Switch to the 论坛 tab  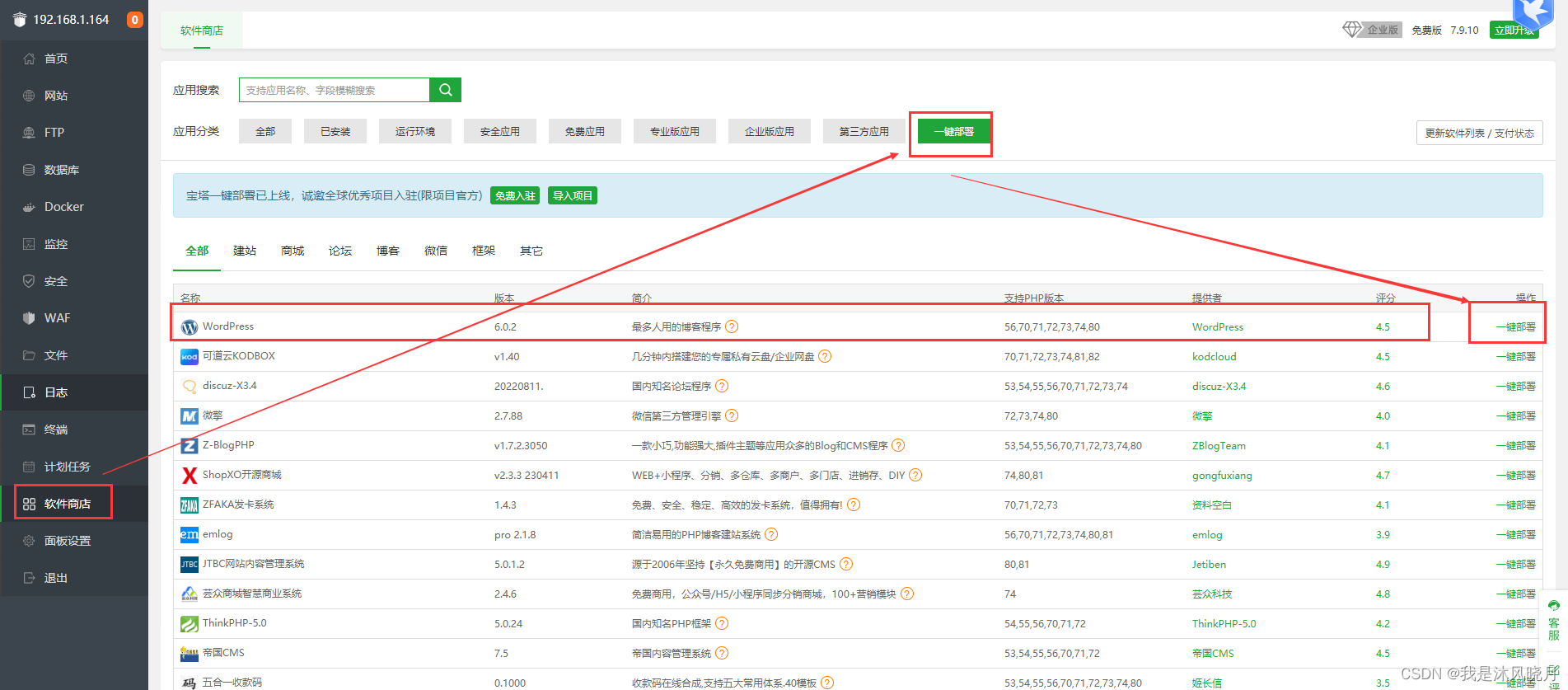click(x=340, y=251)
